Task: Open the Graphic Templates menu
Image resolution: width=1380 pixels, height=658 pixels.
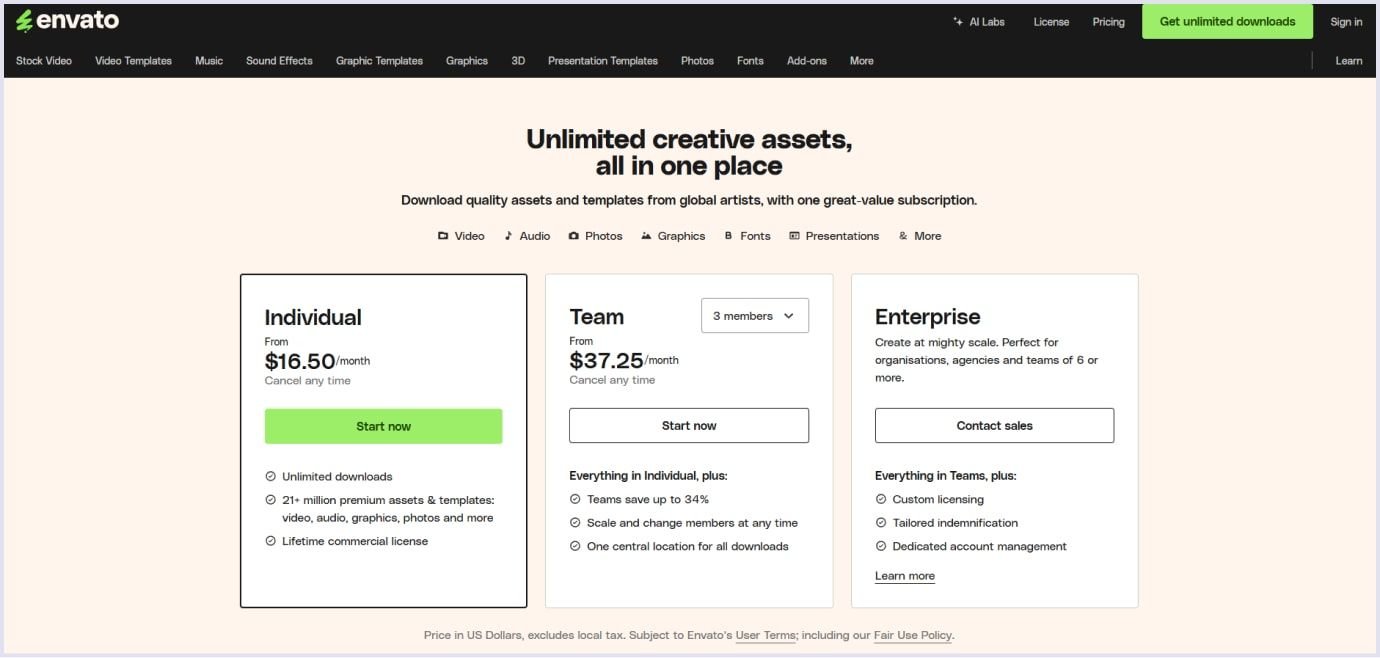Action: click(x=379, y=61)
